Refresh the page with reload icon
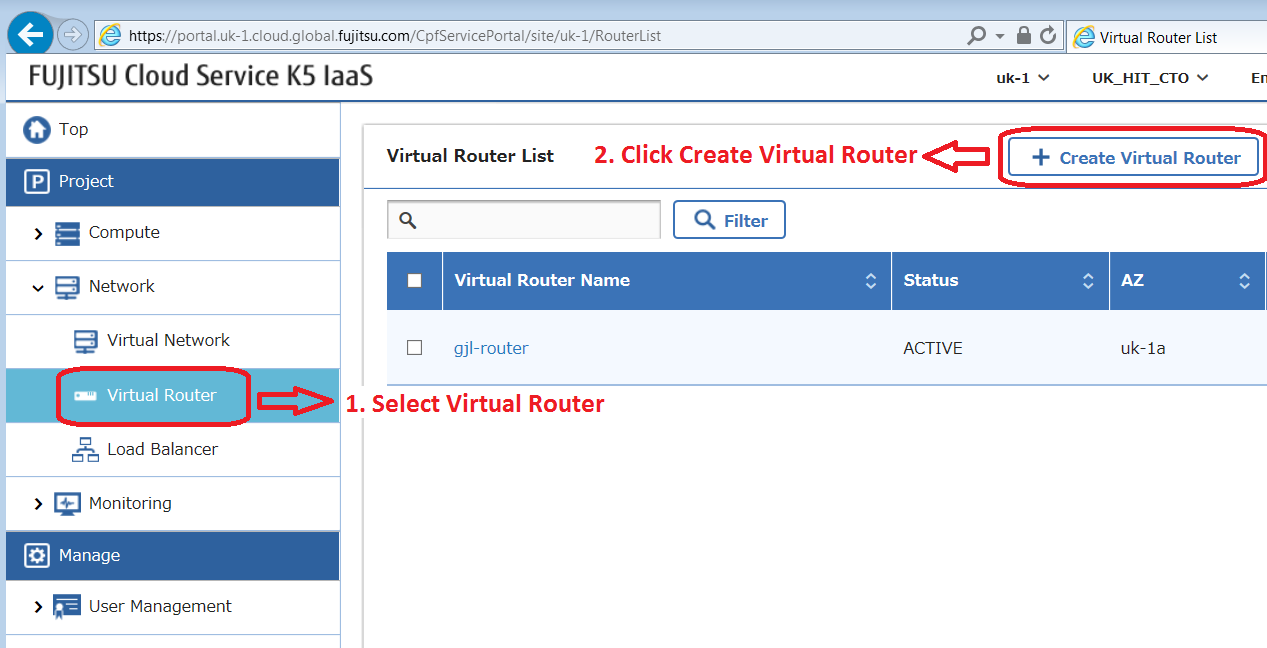 1048,36
